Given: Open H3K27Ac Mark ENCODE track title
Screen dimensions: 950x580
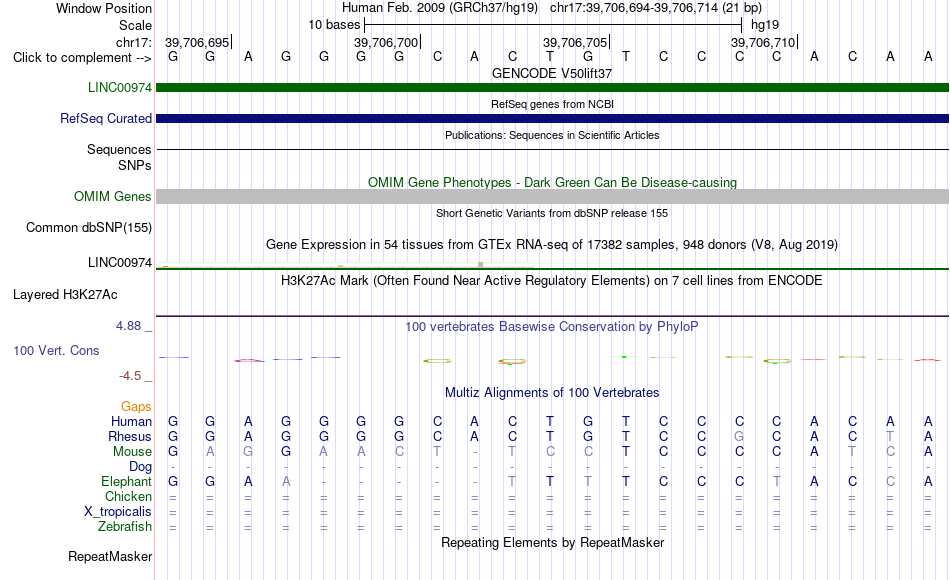Looking at the screenshot, I should 552,281.
